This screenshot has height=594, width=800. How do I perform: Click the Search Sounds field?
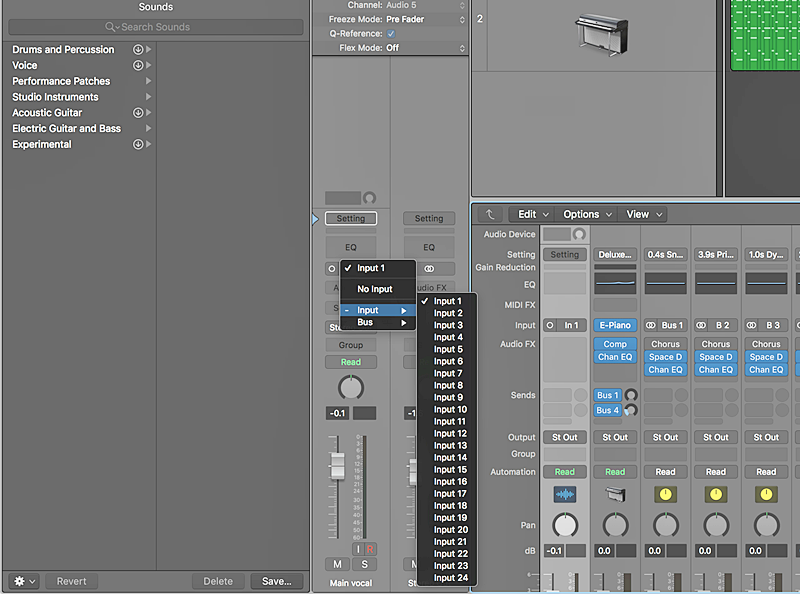point(156,27)
